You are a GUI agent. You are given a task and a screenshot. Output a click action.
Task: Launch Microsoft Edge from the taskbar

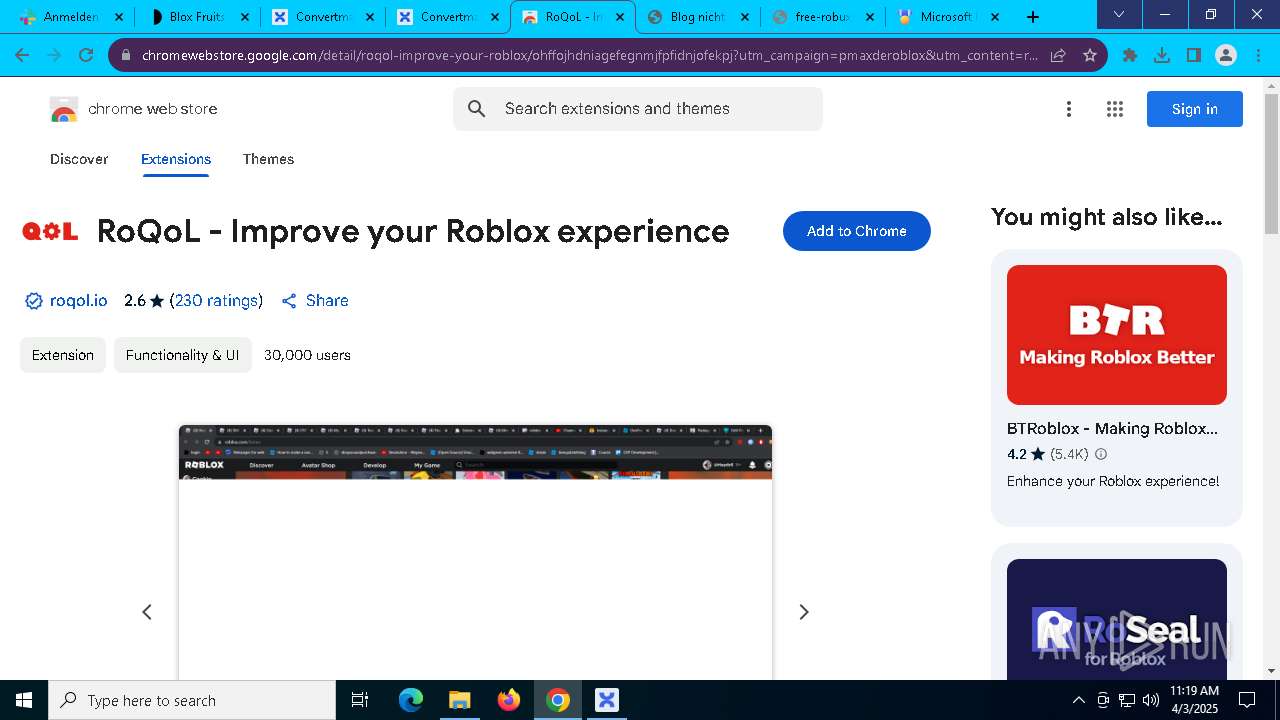411,700
